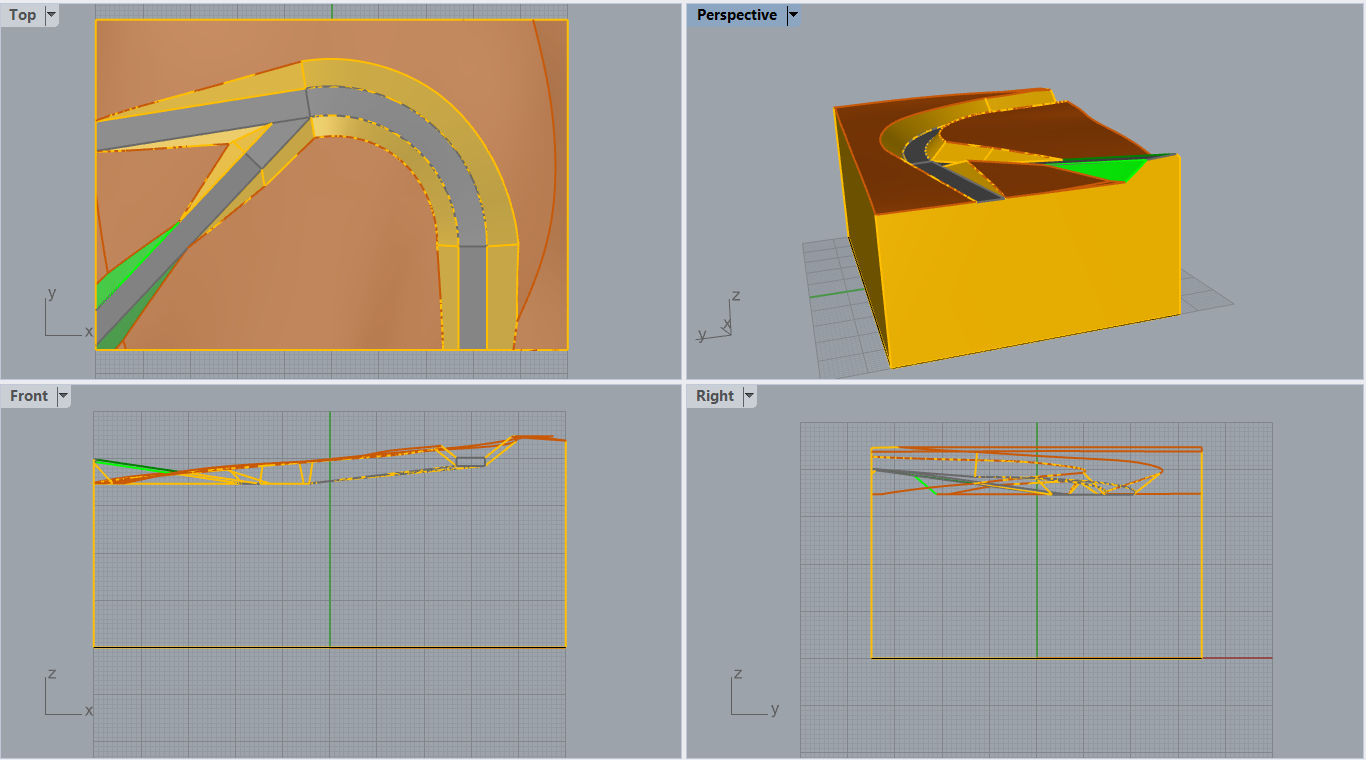This screenshot has height=760, width=1366.
Task: Select the small gray rectangle in Front view
Action: pos(470,462)
